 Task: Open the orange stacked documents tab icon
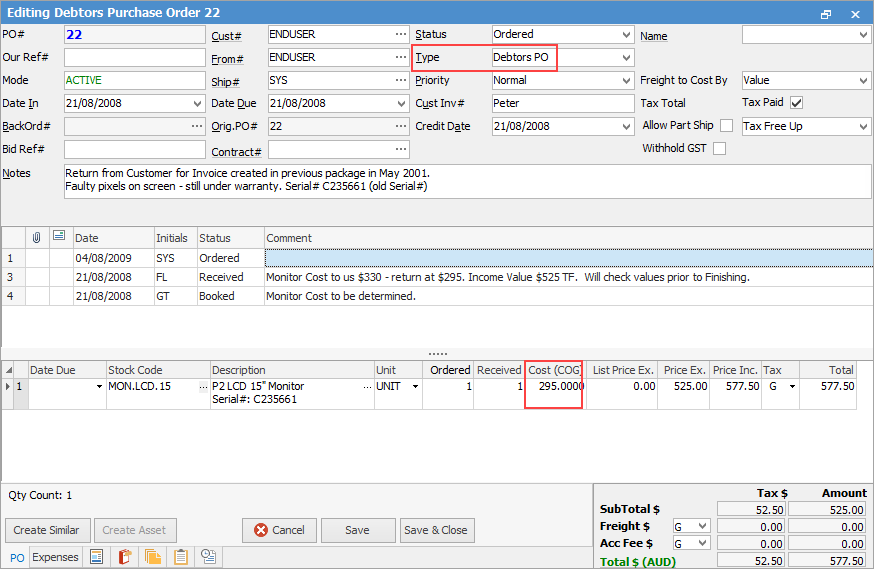click(153, 557)
